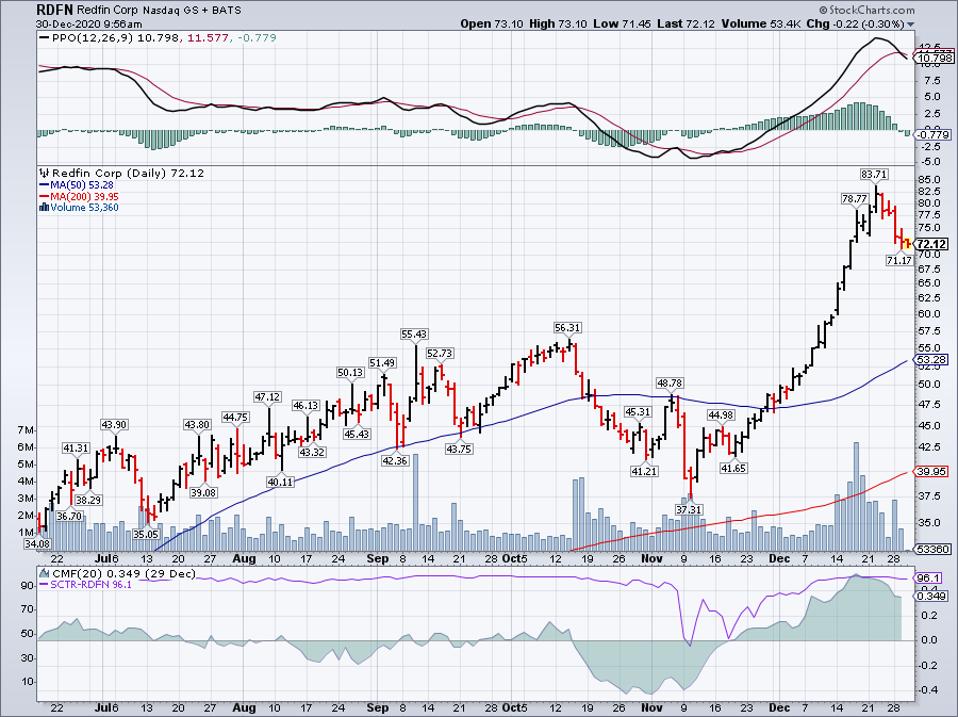Click the 56.31 October high label
958x717 pixels.
click(567, 328)
